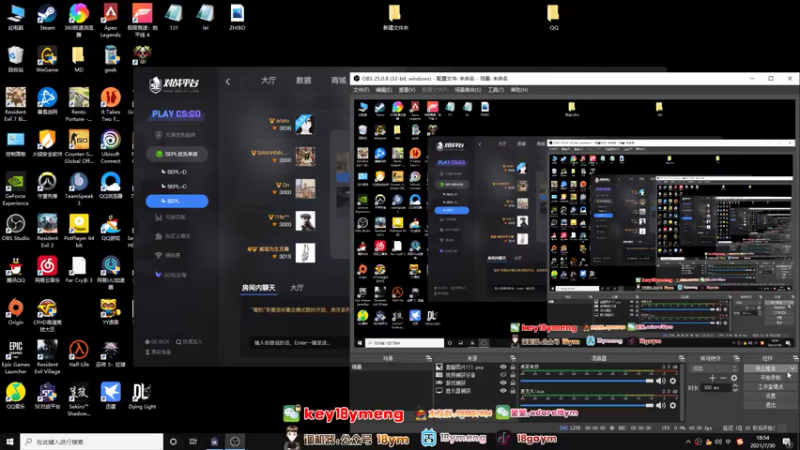Mute Mic/Aux in OBS mixer
Image resolution: width=800 pixels, height=450 pixels.
coord(661,405)
